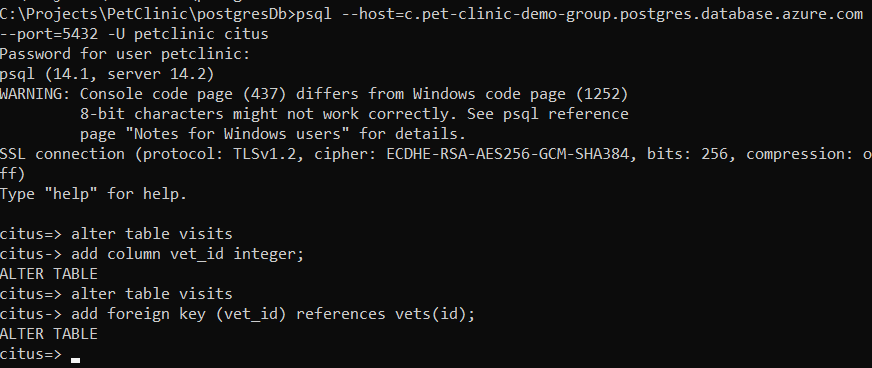
Task: Click the '-U petclinic citus' arguments
Action: (x=188, y=34)
